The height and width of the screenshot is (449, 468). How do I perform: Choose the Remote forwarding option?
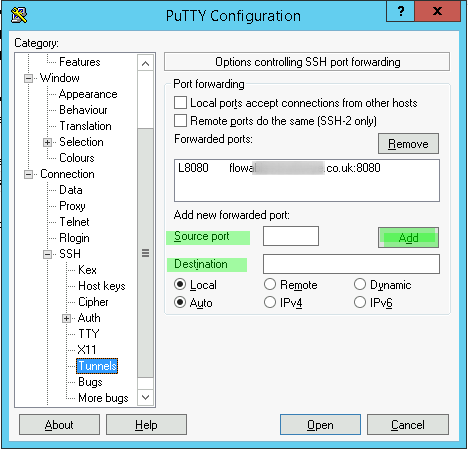coord(270,285)
